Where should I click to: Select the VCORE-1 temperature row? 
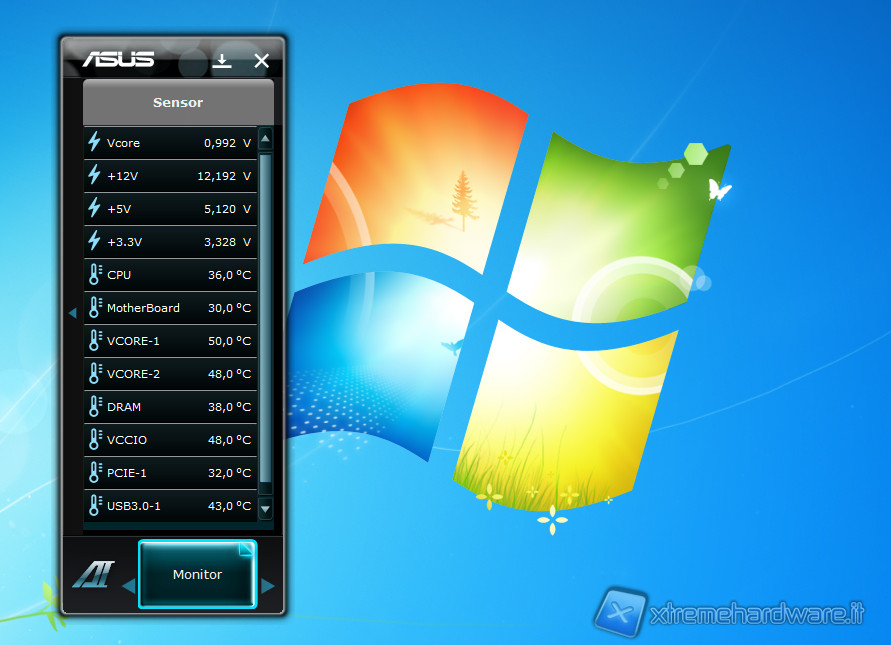(x=170, y=341)
